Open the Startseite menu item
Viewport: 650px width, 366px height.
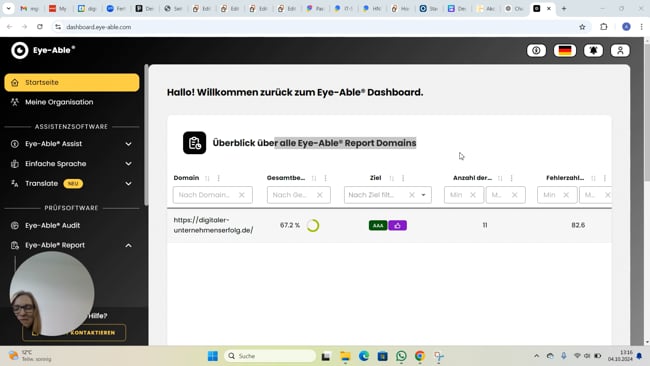72,82
